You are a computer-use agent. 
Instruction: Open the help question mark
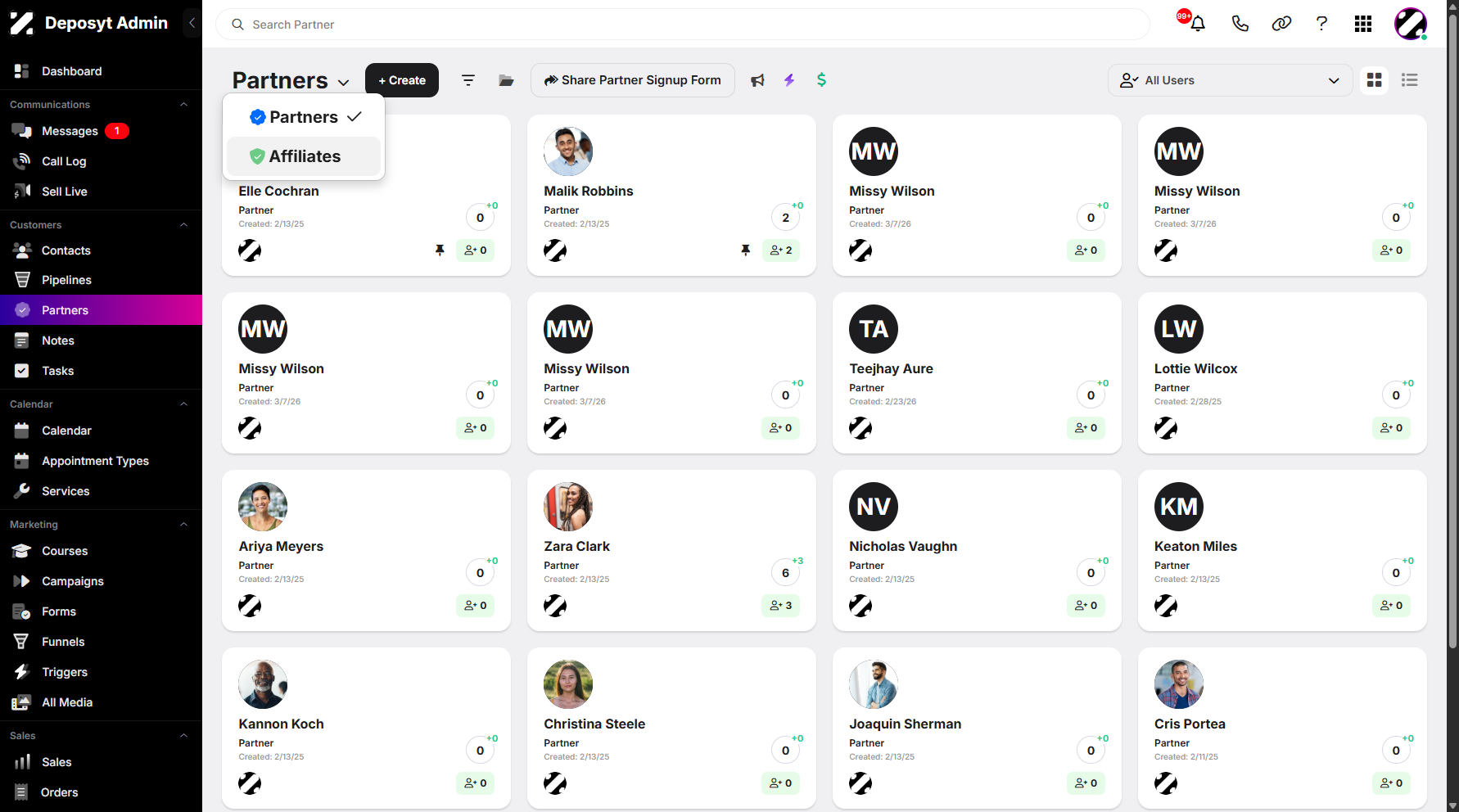(1321, 24)
